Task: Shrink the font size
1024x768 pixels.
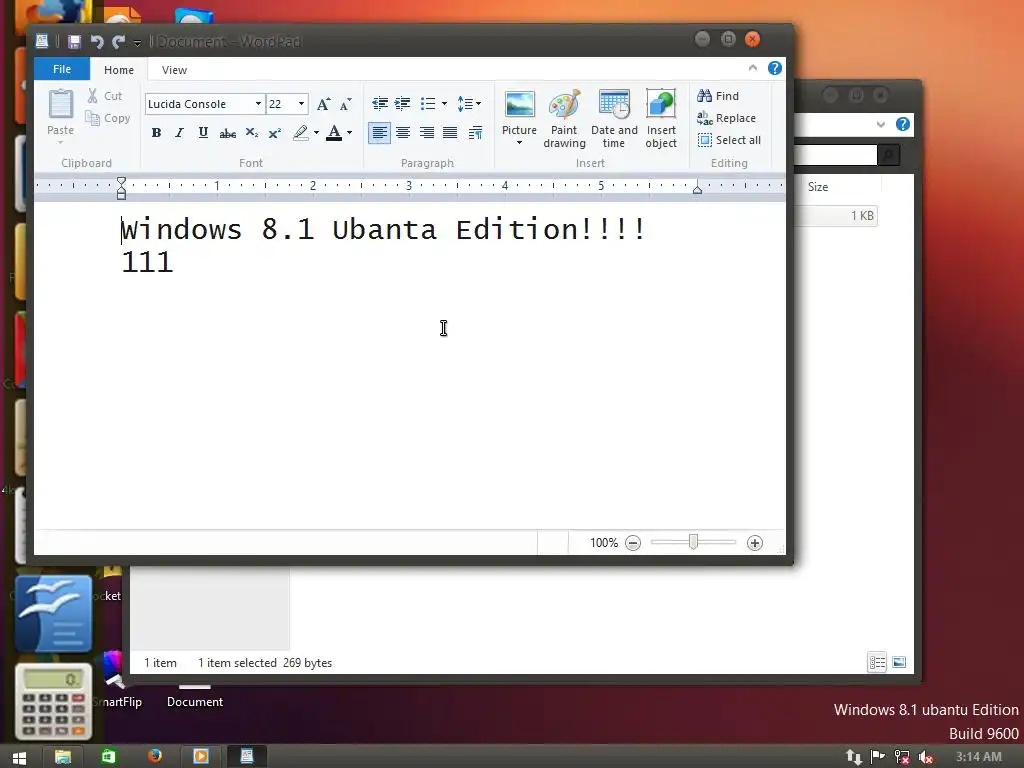Action: tap(345, 104)
